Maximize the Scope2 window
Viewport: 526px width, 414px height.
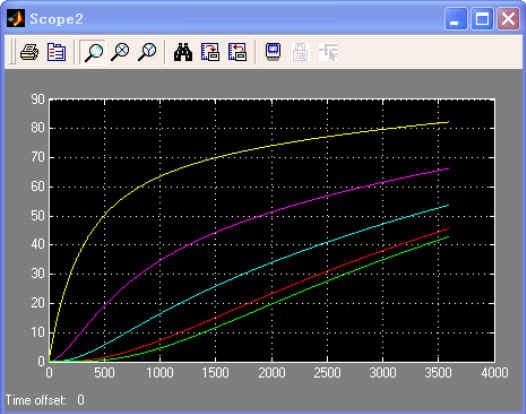(482, 19)
